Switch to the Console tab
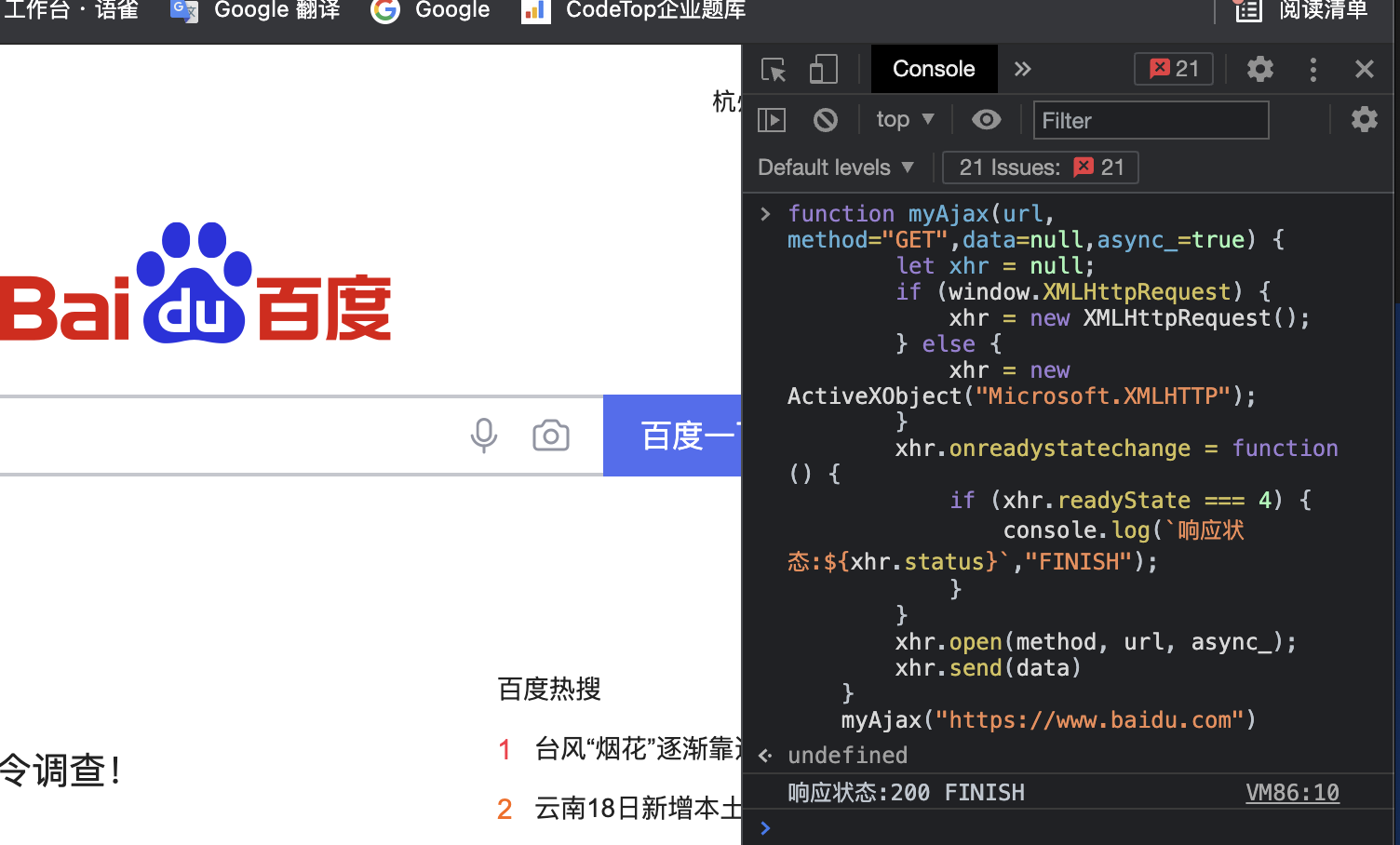Viewport: 1400px width, 845px height. tap(934, 69)
